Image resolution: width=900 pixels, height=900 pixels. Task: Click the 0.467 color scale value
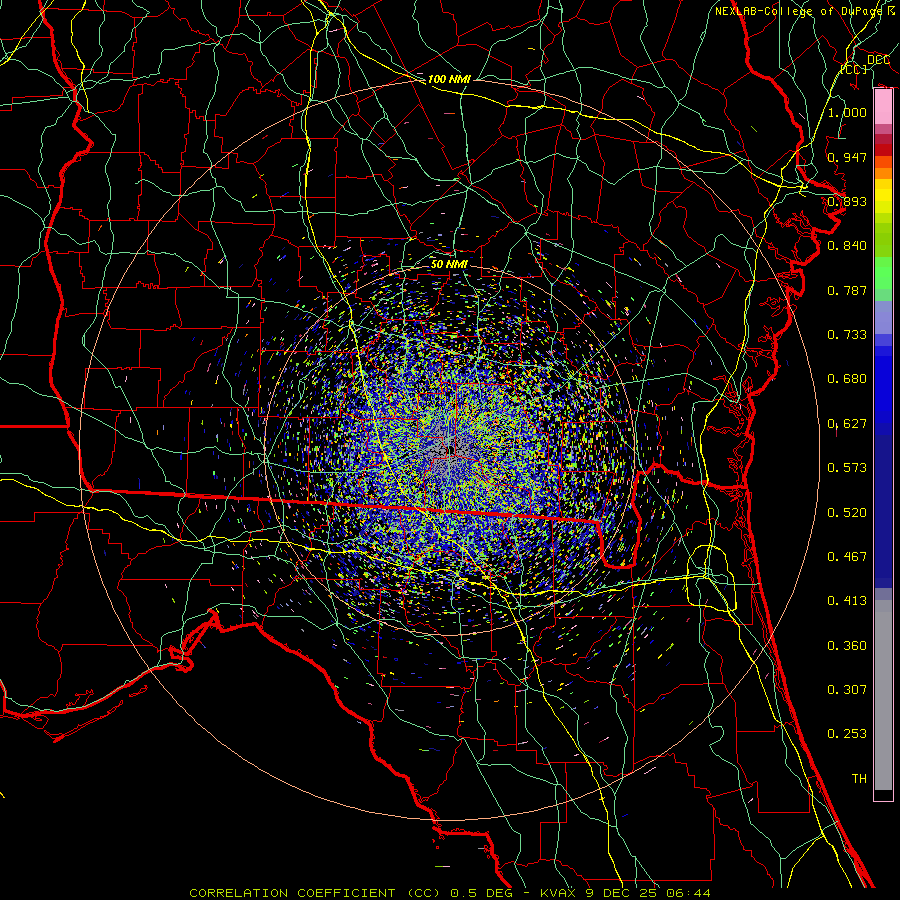click(x=847, y=557)
